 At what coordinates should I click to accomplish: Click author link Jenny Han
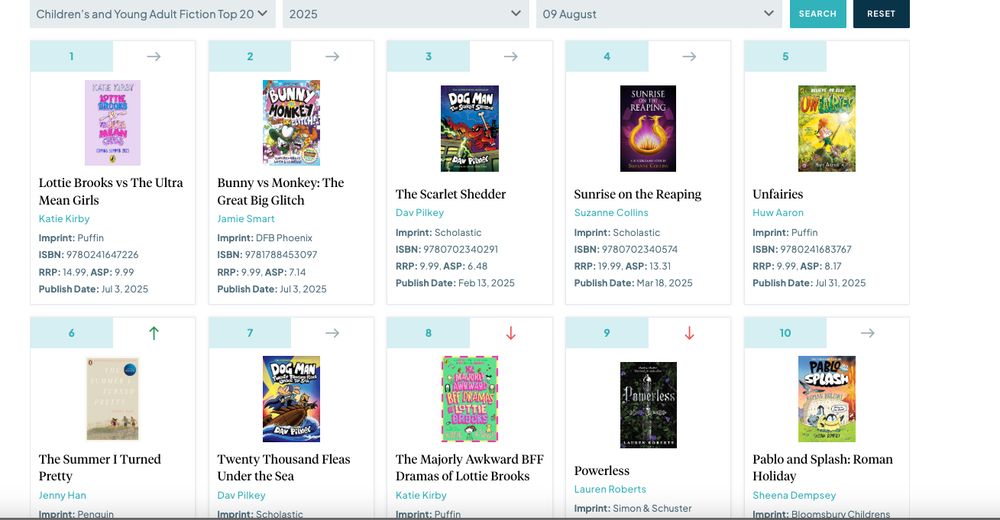[62, 495]
